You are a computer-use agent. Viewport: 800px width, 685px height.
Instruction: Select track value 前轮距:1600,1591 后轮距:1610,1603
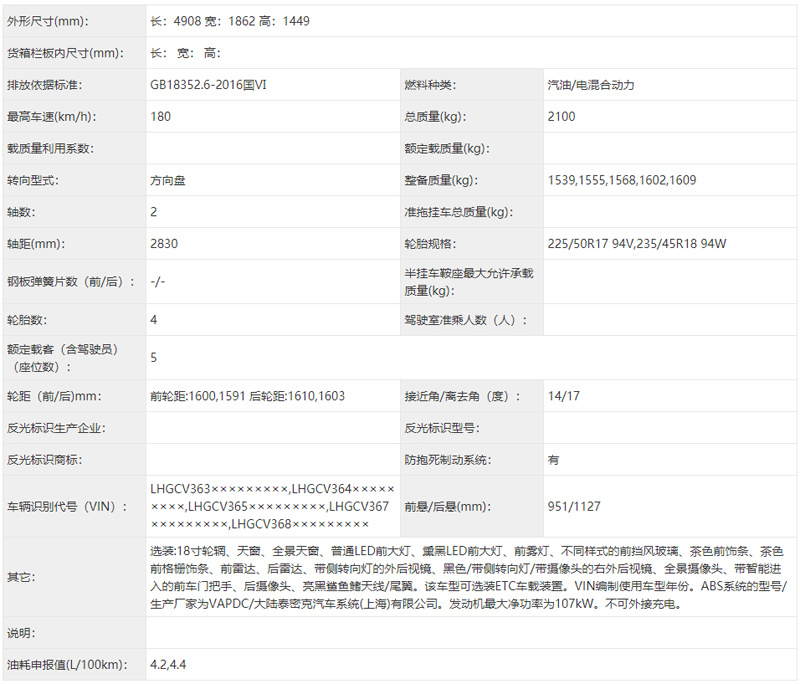[247, 396]
